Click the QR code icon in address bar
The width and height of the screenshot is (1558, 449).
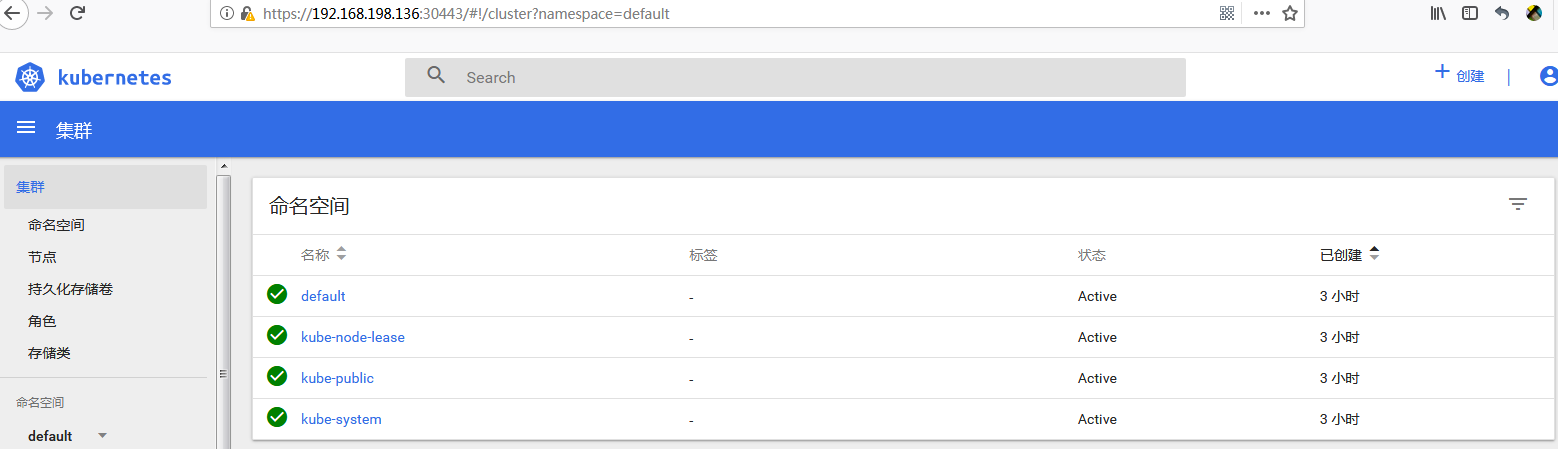click(x=1227, y=13)
